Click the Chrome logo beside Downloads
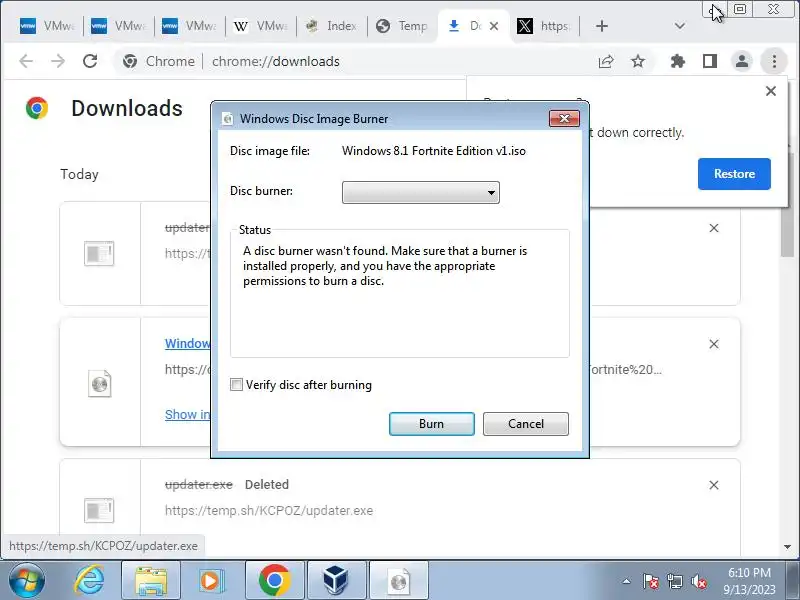 (x=37, y=108)
